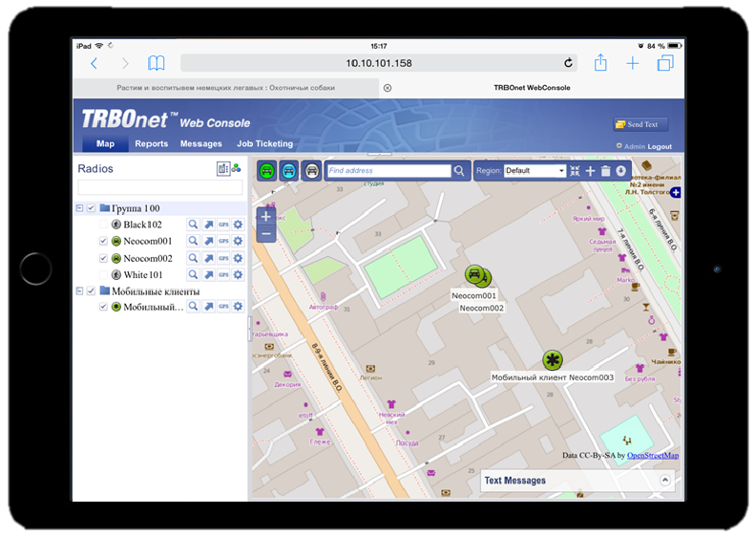Show all Safari tabs
Screen dimensions: 755x537
pos(665,63)
